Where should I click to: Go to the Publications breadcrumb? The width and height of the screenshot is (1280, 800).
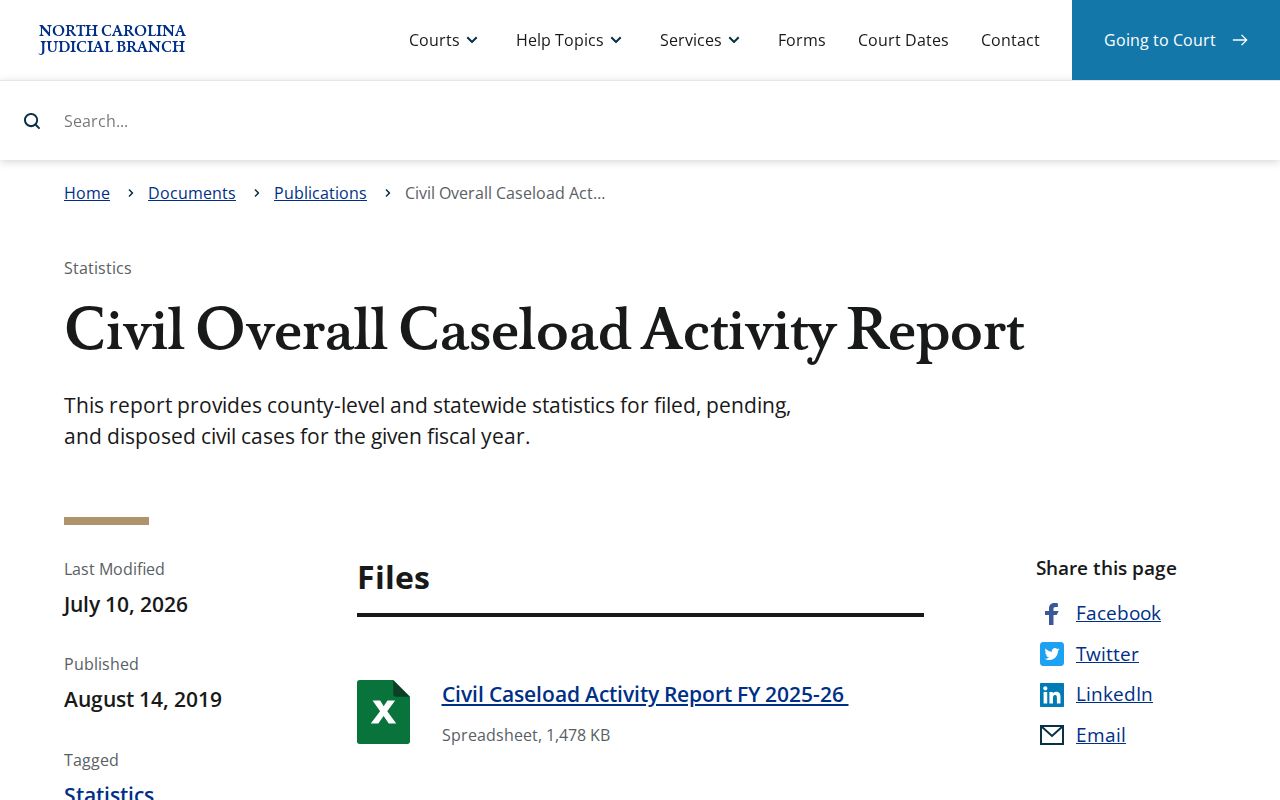320,193
